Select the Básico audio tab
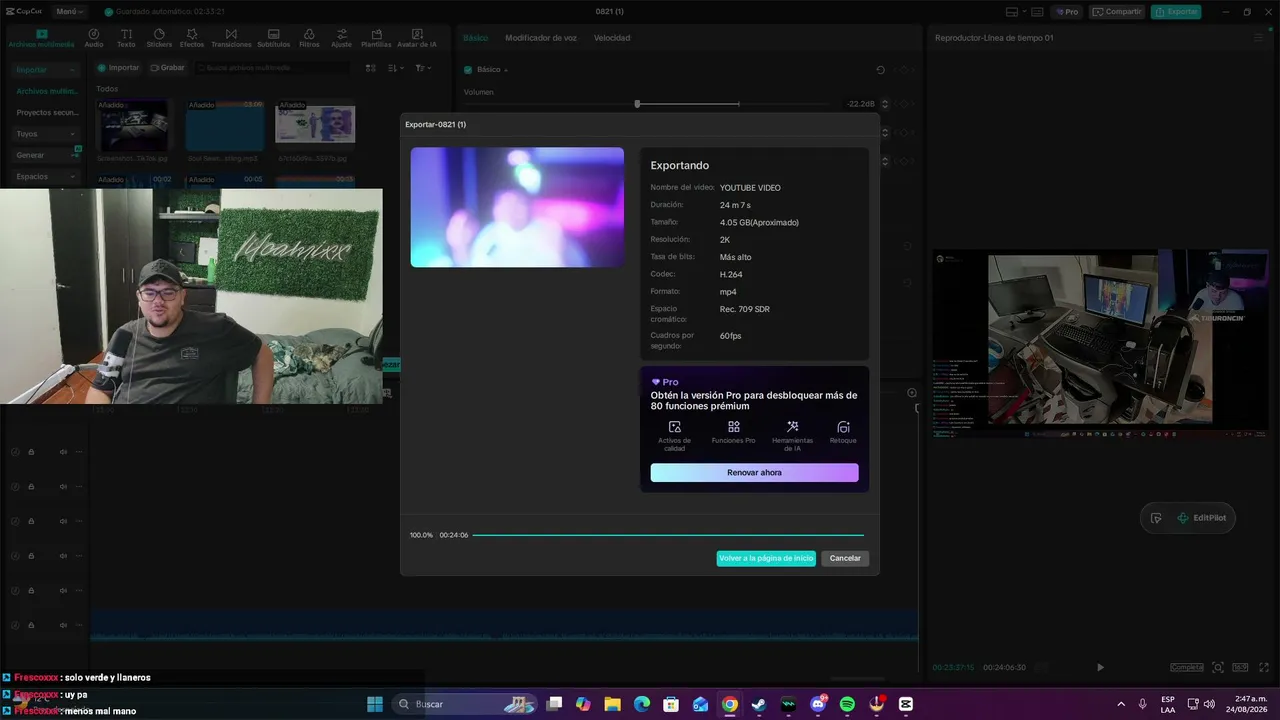The width and height of the screenshot is (1280, 720). click(476, 38)
